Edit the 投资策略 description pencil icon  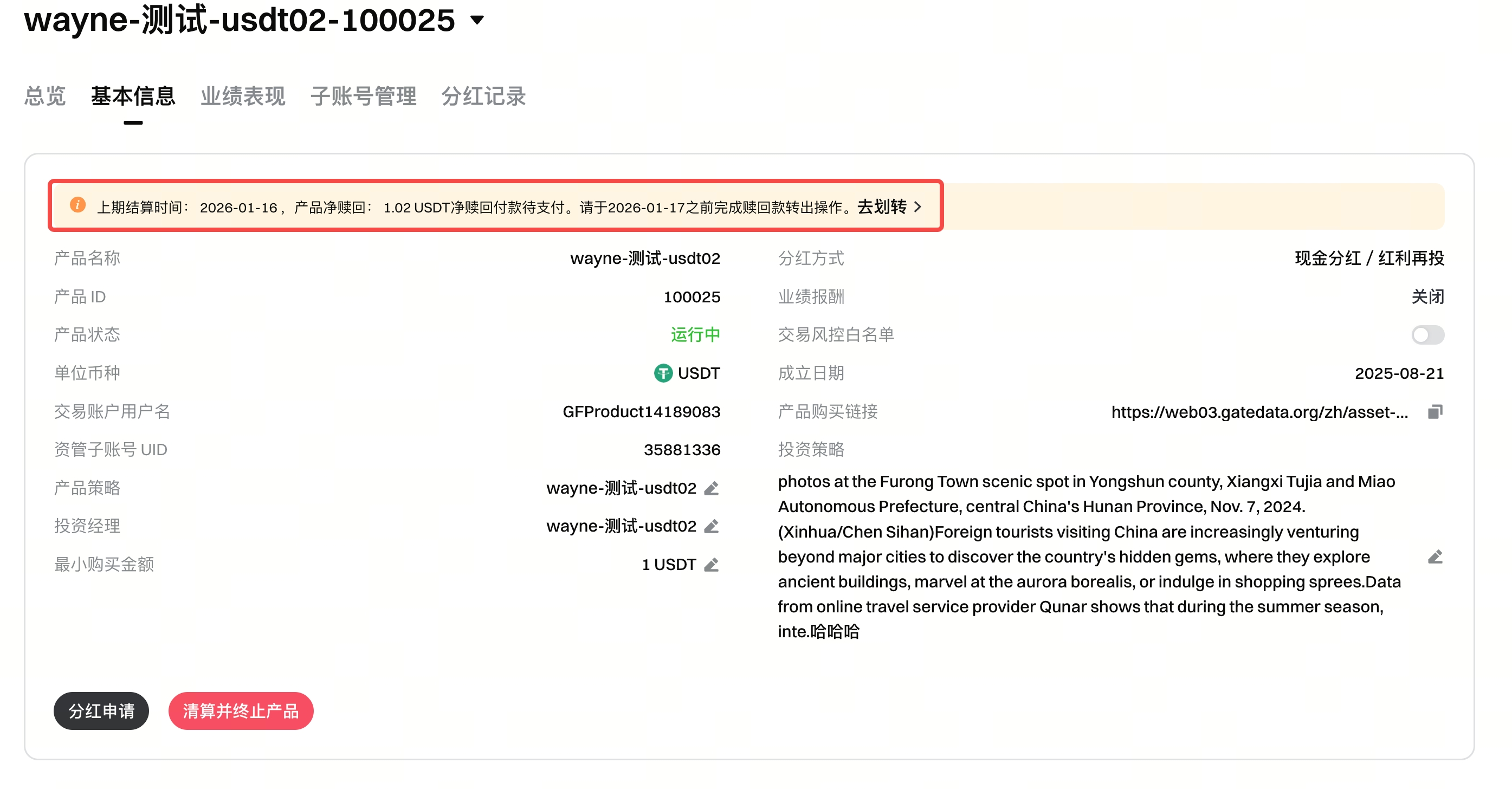[1435, 557]
